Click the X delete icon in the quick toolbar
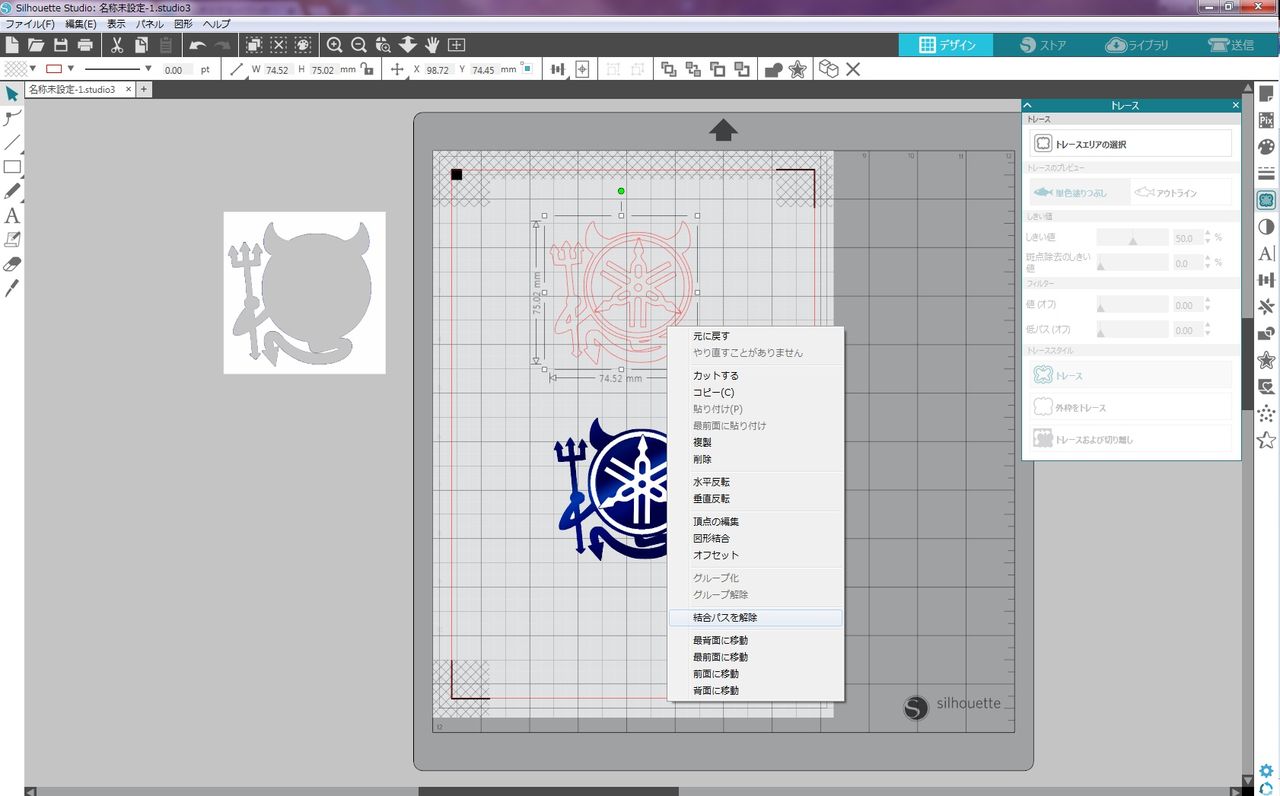Screen dimensions: 1280x796 (x=853, y=69)
